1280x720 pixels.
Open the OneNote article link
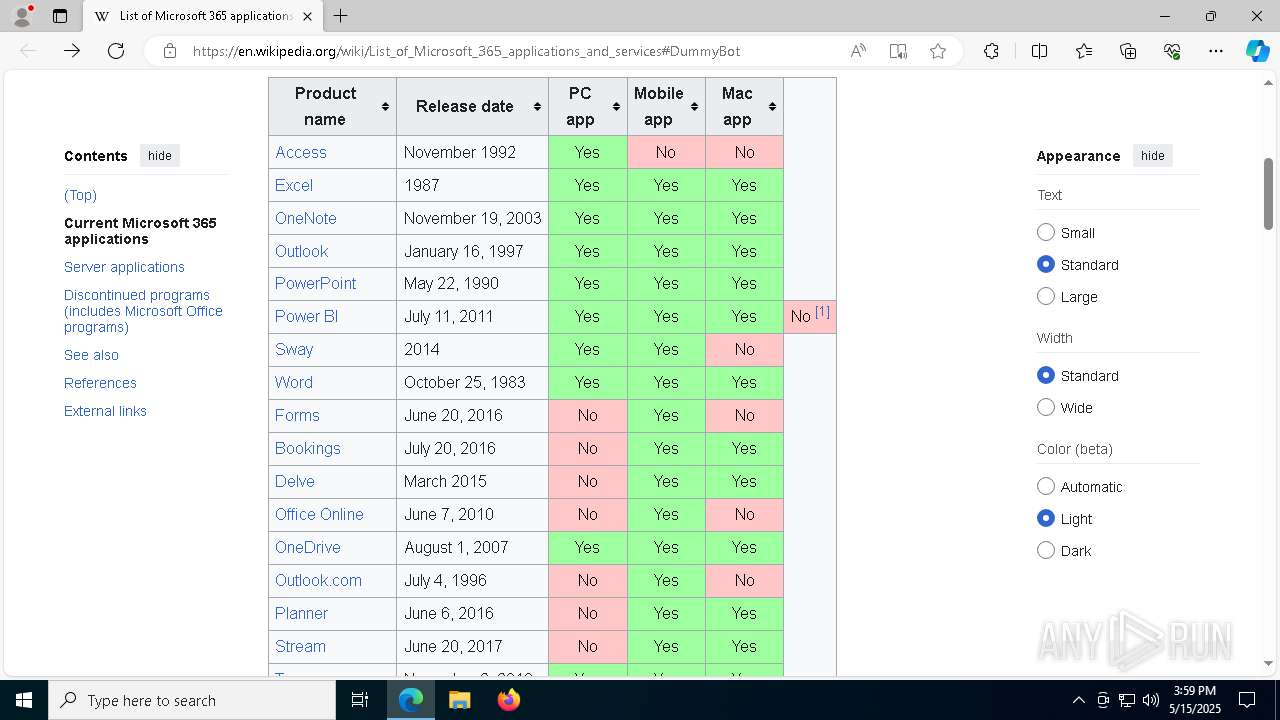tap(306, 218)
